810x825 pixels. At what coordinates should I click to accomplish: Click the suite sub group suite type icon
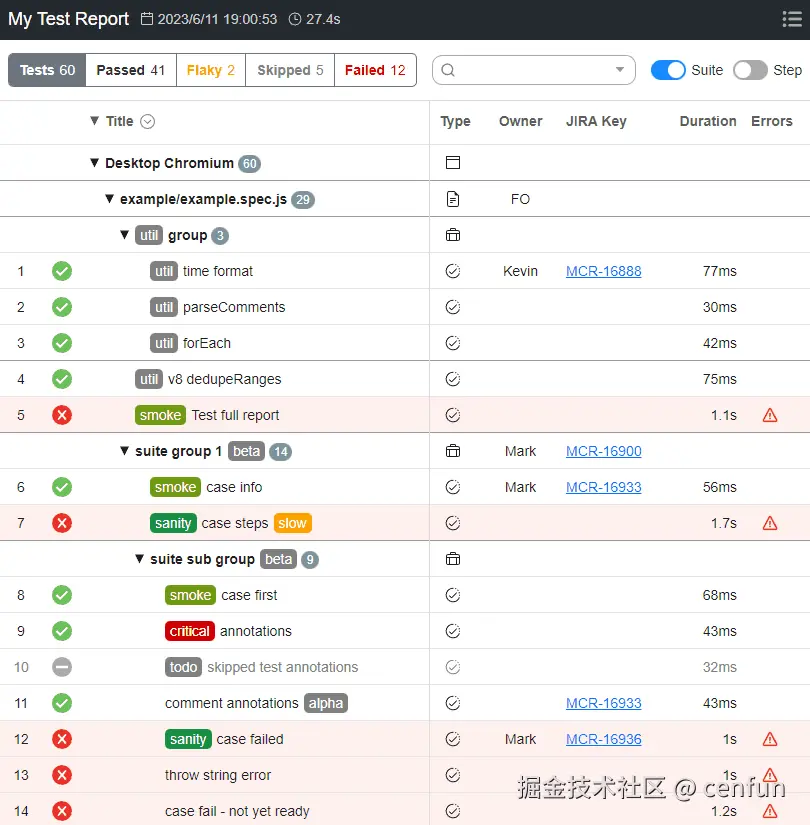tap(453, 559)
